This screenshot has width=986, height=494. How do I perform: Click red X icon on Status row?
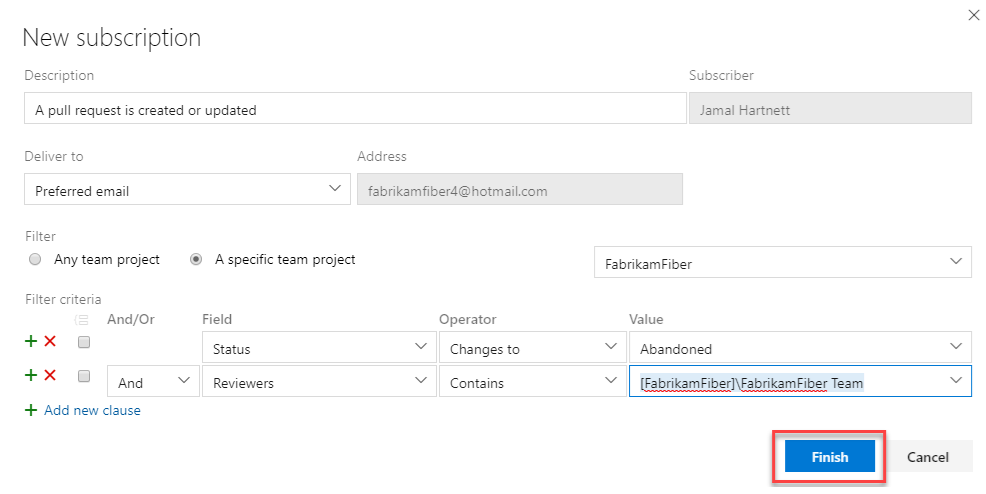click(x=50, y=342)
